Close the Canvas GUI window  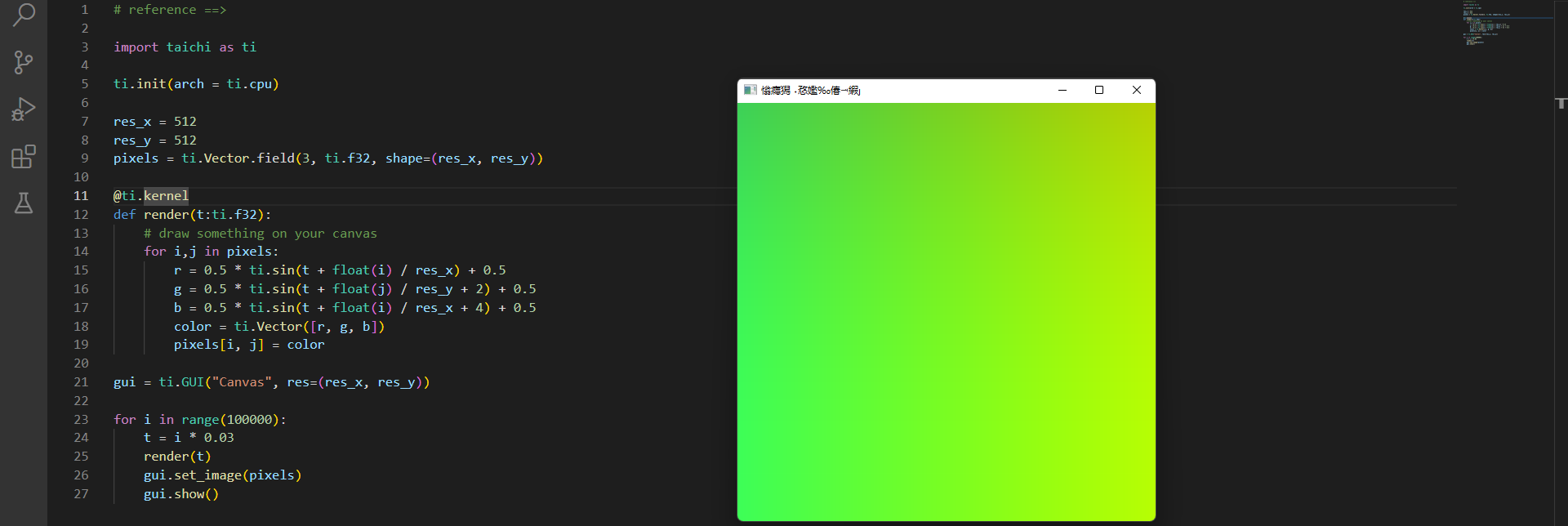(x=1137, y=90)
